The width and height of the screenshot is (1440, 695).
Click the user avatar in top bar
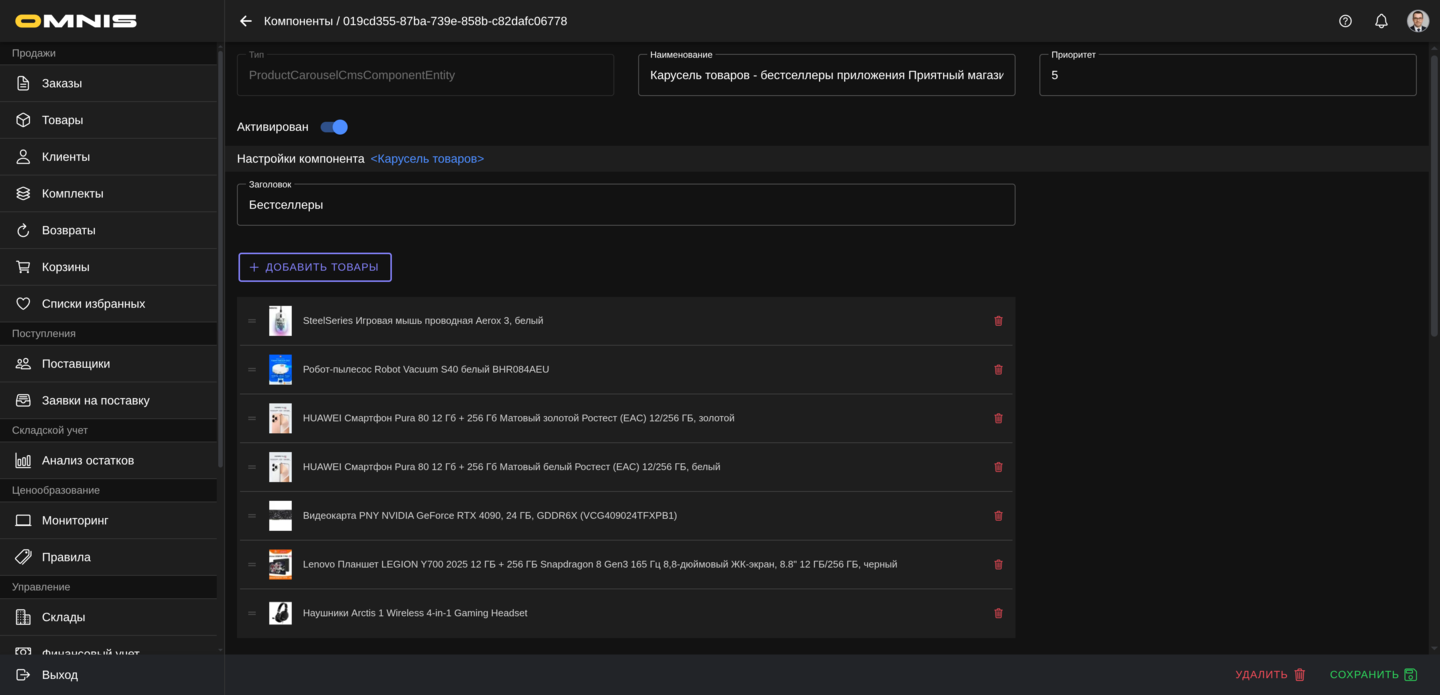1417,21
